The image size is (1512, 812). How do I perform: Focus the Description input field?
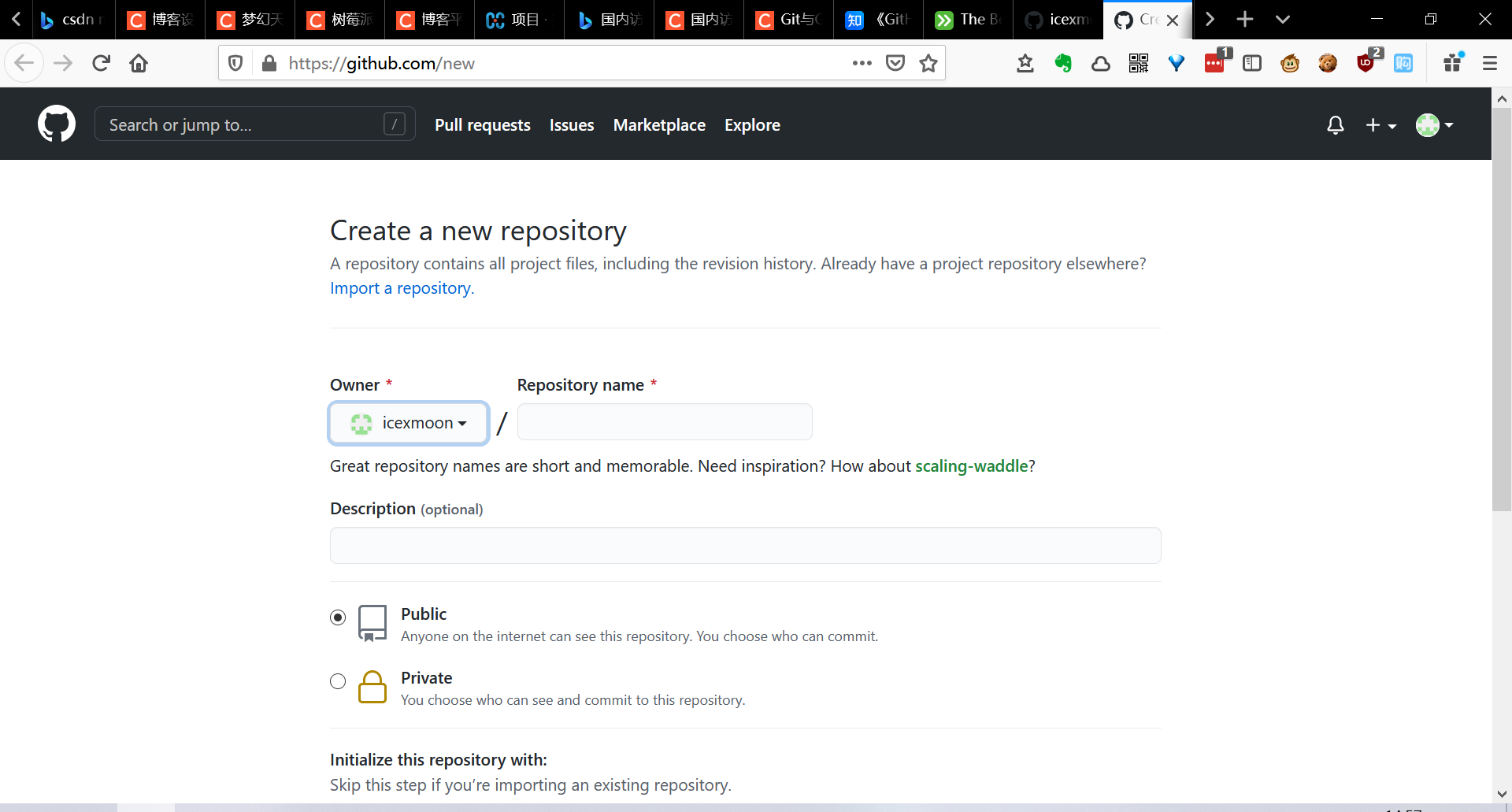click(x=745, y=545)
